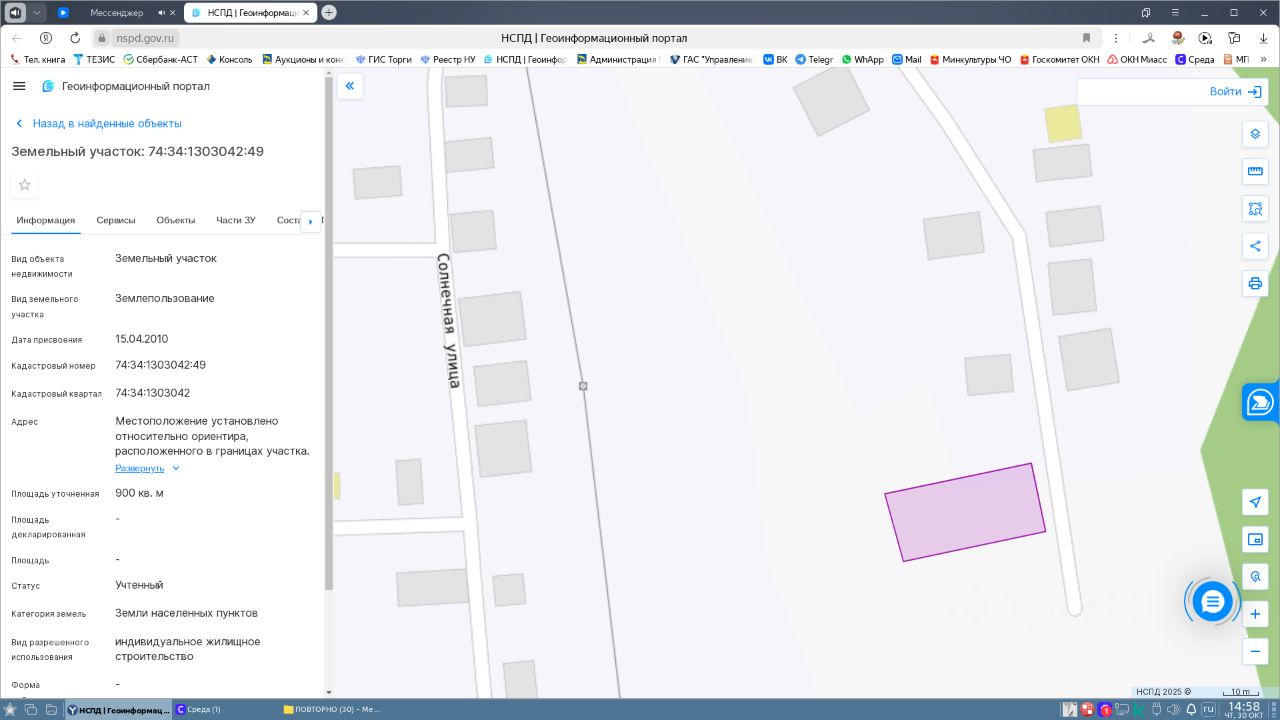Open the ТЕЗИС bookmark
Image resolution: width=1280 pixels, height=720 pixels.
tap(94, 60)
